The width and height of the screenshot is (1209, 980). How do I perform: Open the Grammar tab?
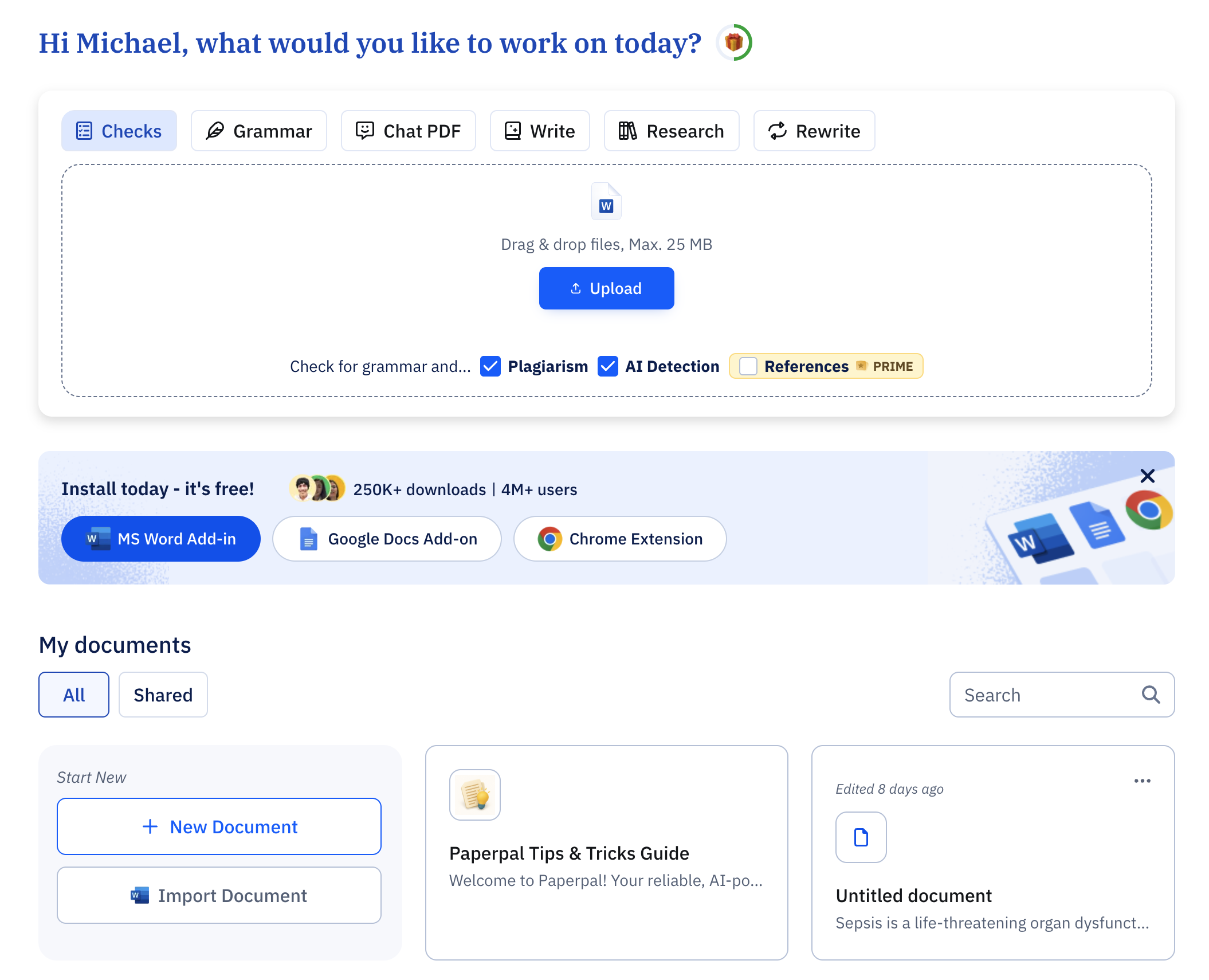259,131
